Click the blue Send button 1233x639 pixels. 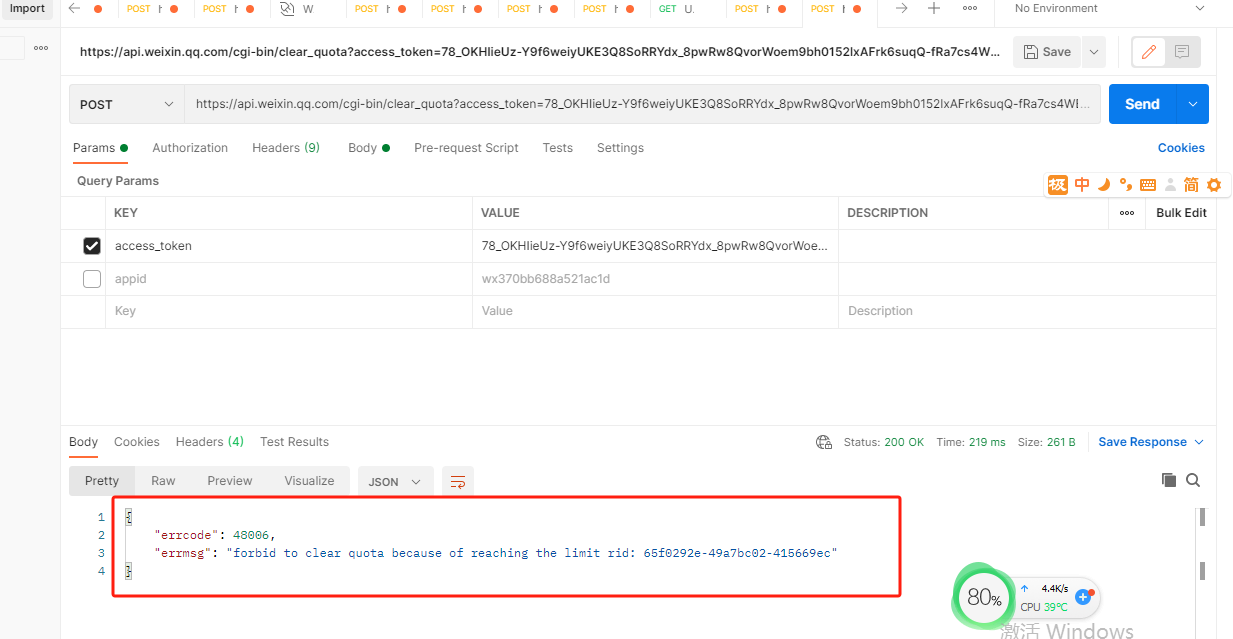coord(1142,104)
